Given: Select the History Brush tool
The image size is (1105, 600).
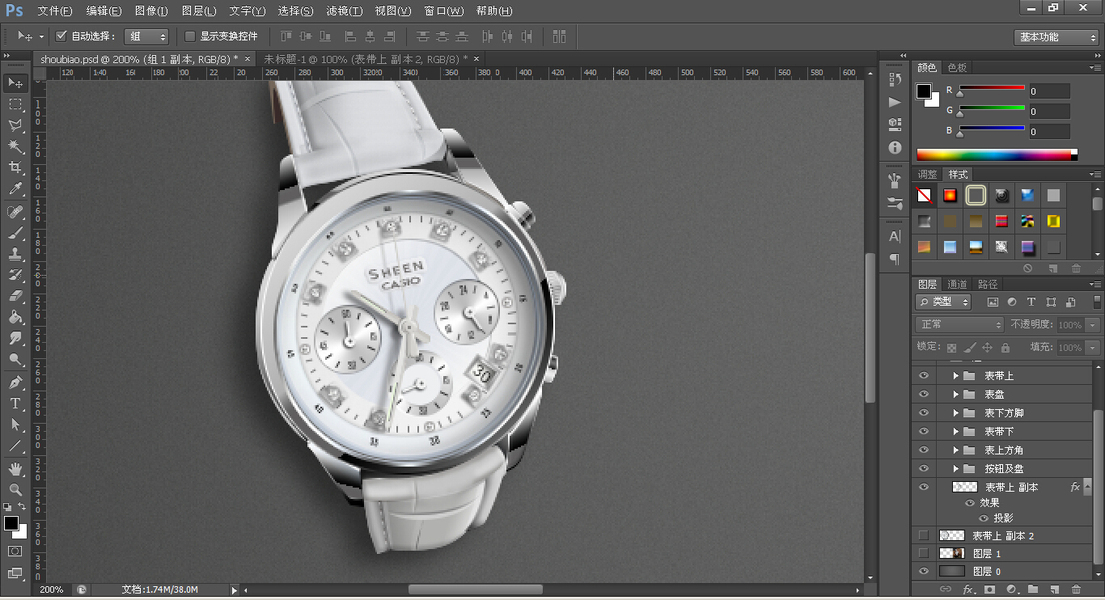Looking at the screenshot, I should click(x=15, y=276).
